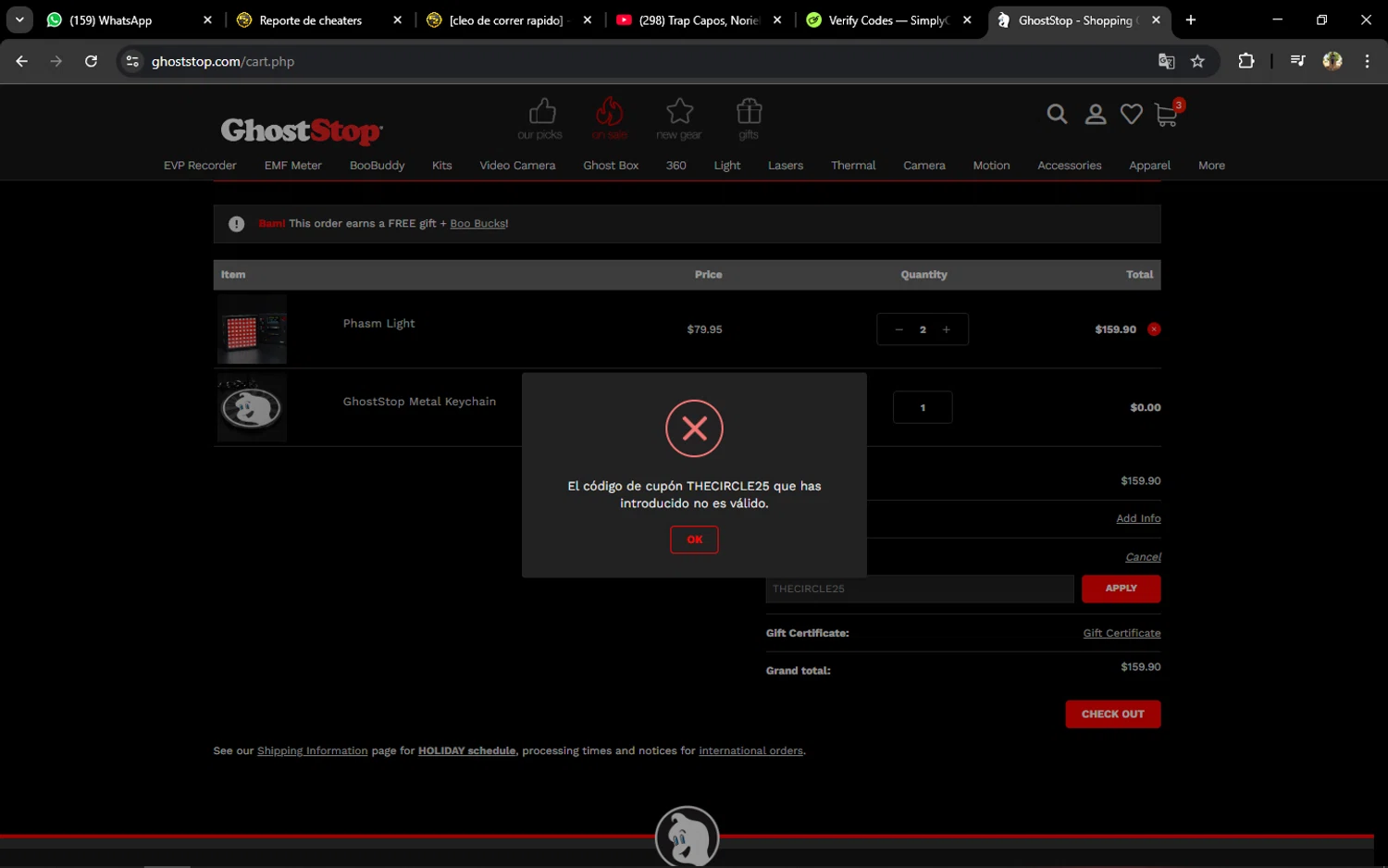The height and width of the screenshot is (868, 1388).
Task: Dismiss invalid coupon dialog with OK
Action: [x=694, y=539]
